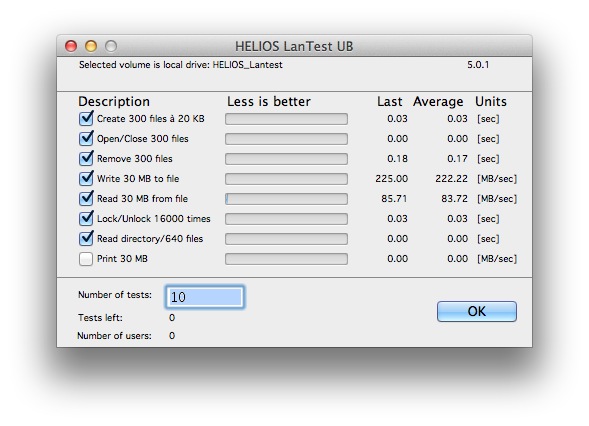Toggle Read 30 MB from file checkbox

[86, 198]
